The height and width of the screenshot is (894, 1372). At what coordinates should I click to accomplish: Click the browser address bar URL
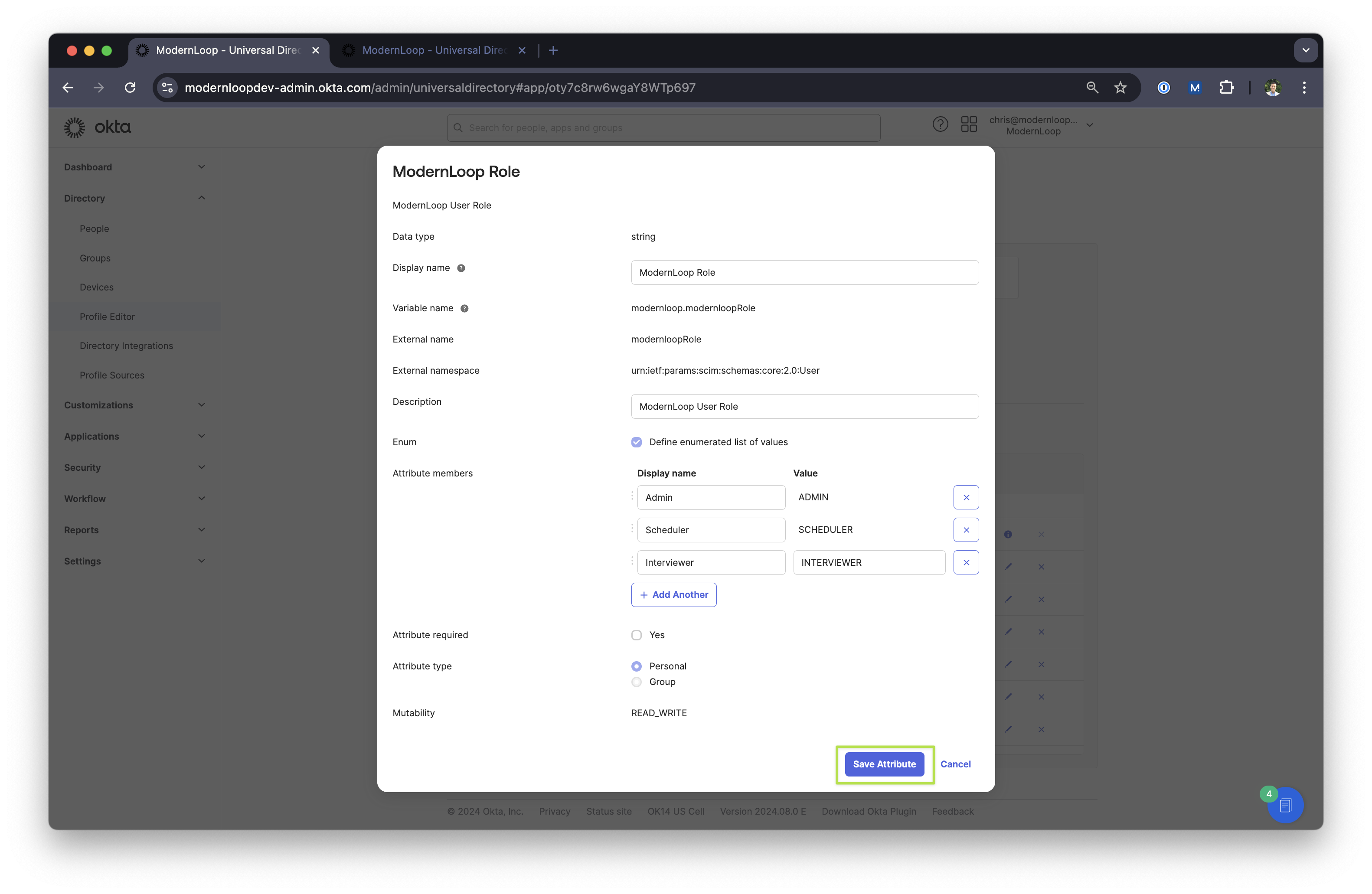439,88
